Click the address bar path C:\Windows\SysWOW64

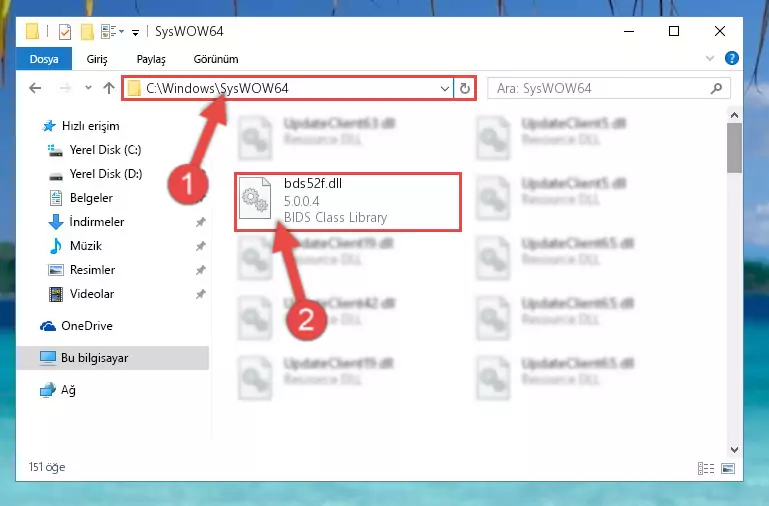click(x=217, y=88)
